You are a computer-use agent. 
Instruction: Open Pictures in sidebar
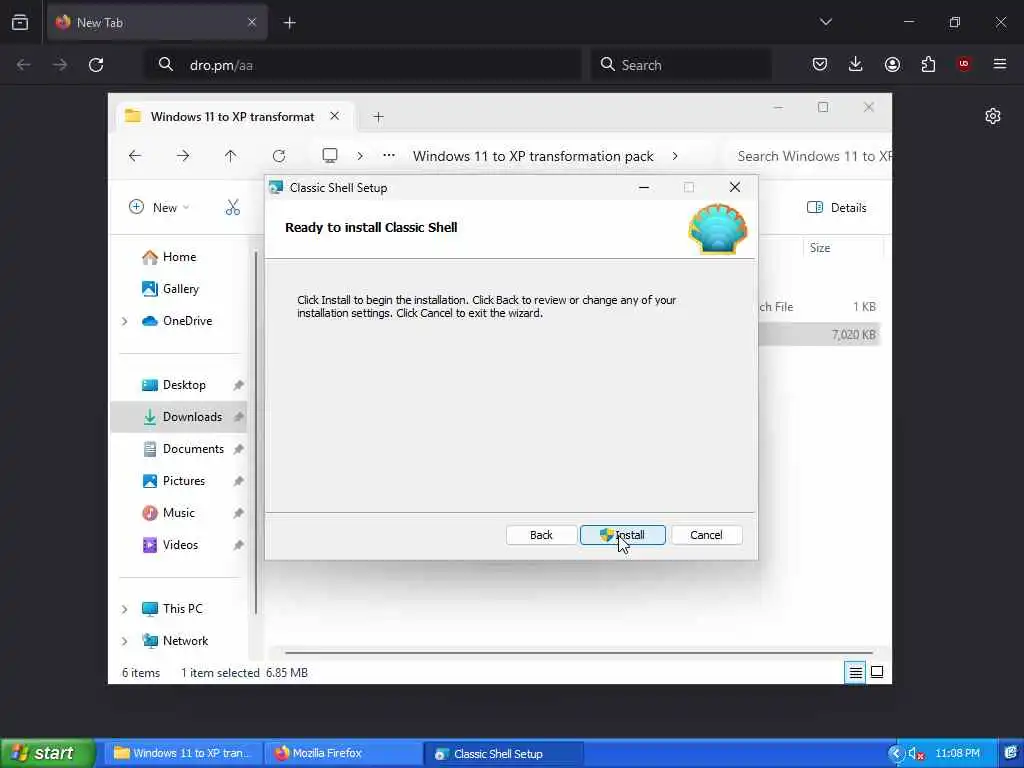tap(184, 481)
